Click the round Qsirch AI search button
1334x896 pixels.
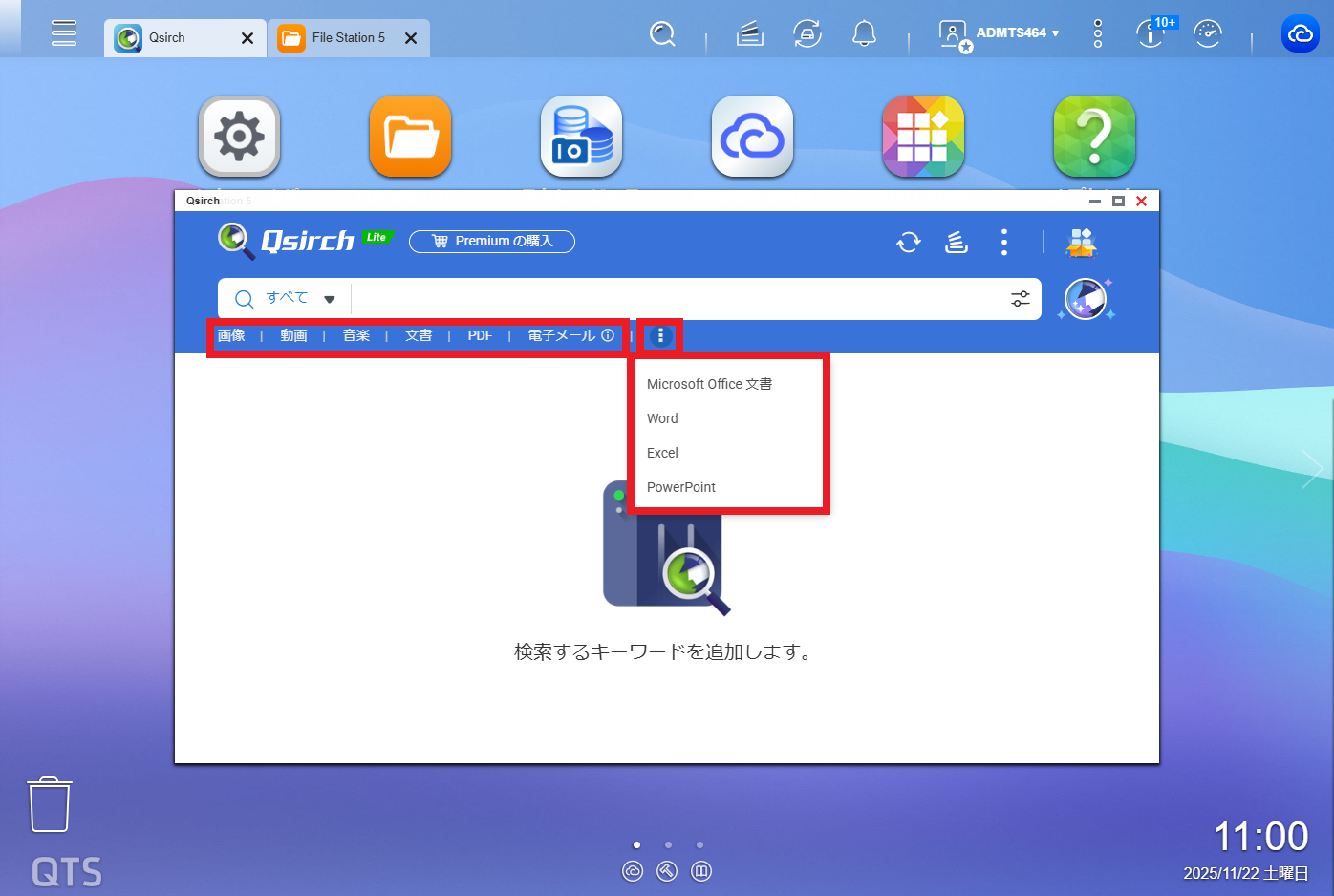pos(1086,299)
